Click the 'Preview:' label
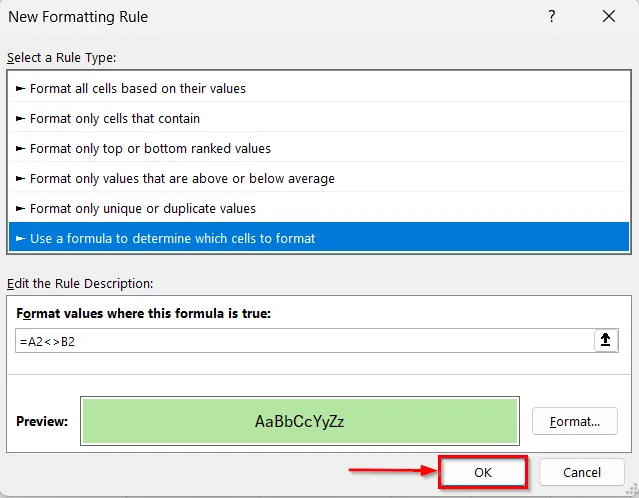 coord(42,421)
